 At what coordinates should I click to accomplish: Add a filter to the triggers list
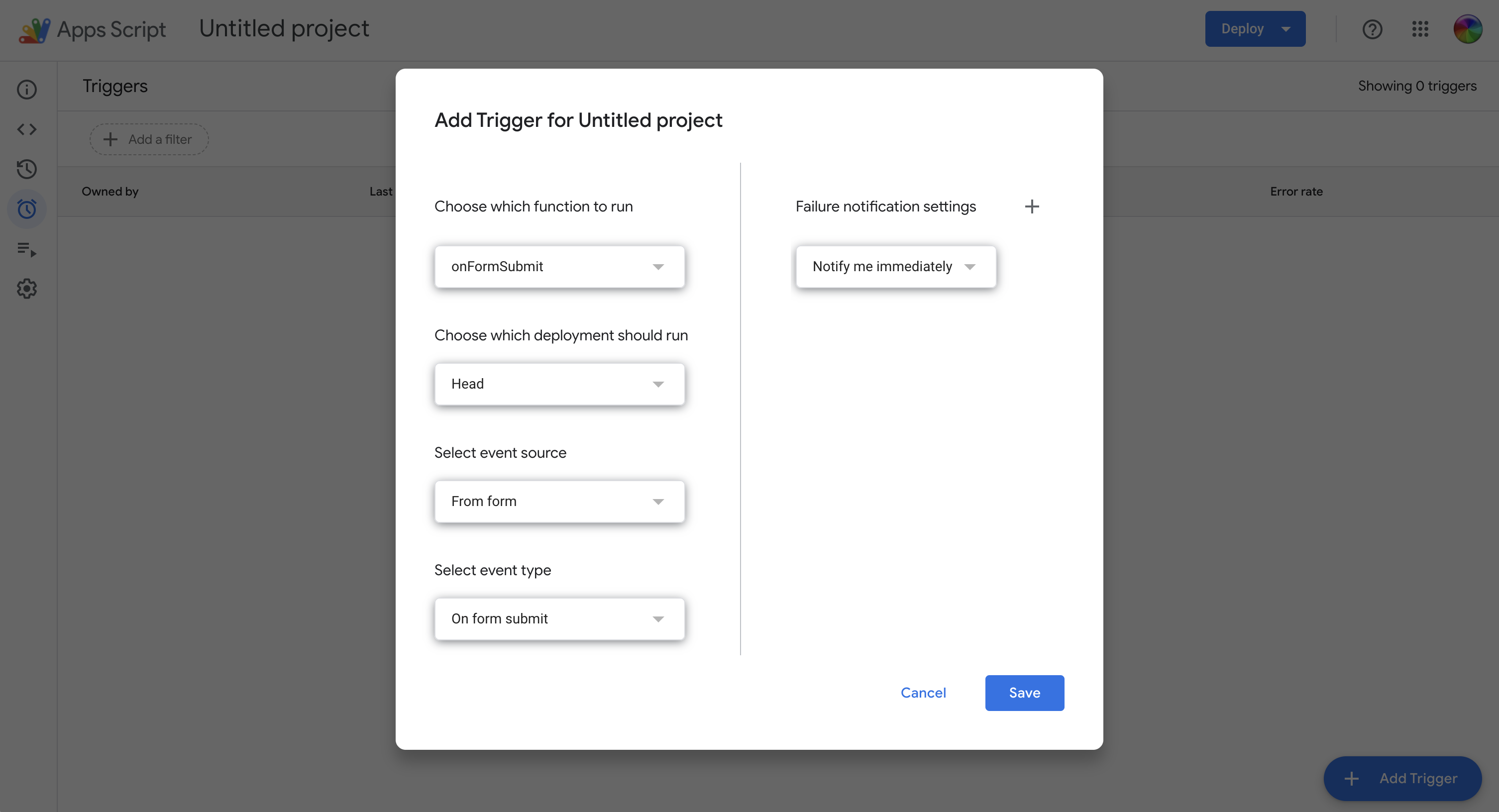[x=148, y=139]
